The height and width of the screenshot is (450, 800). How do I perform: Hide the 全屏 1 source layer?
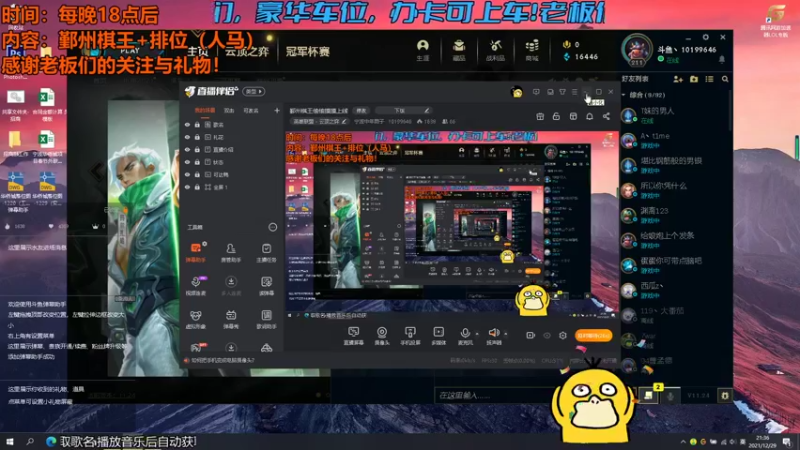pos(187,187)
